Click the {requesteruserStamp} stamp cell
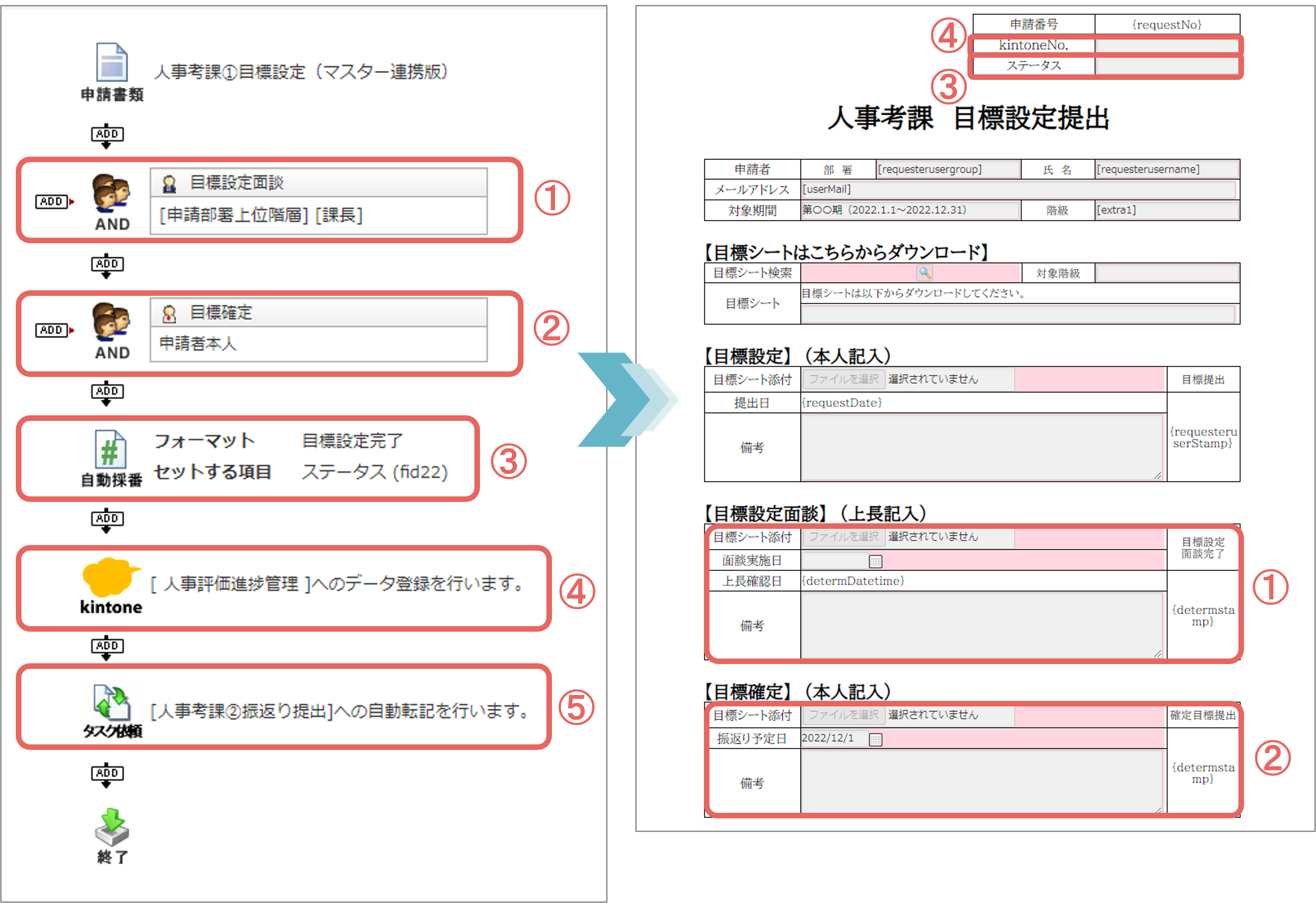This screenshot has height=903, width=1316. pos(1203,437)
